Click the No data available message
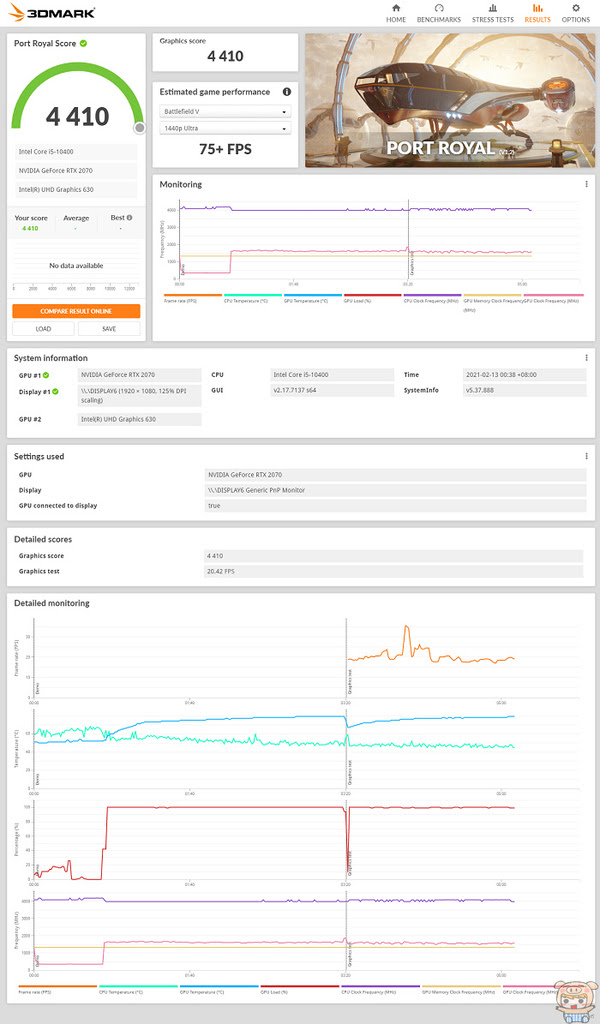Viewport: 600px width, 1024px height. [x=76, y=266]
